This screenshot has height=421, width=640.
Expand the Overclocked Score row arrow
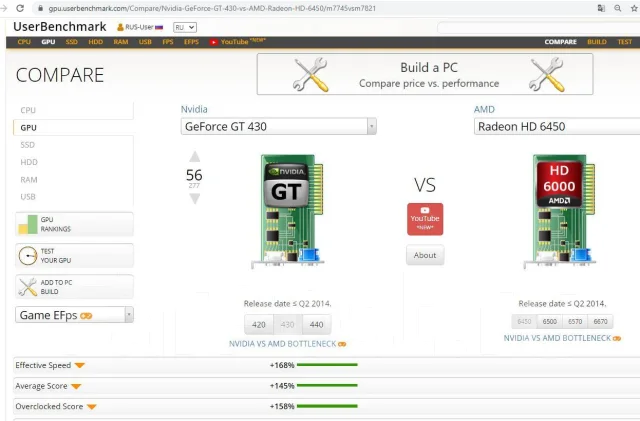click(x=91, y=407)
